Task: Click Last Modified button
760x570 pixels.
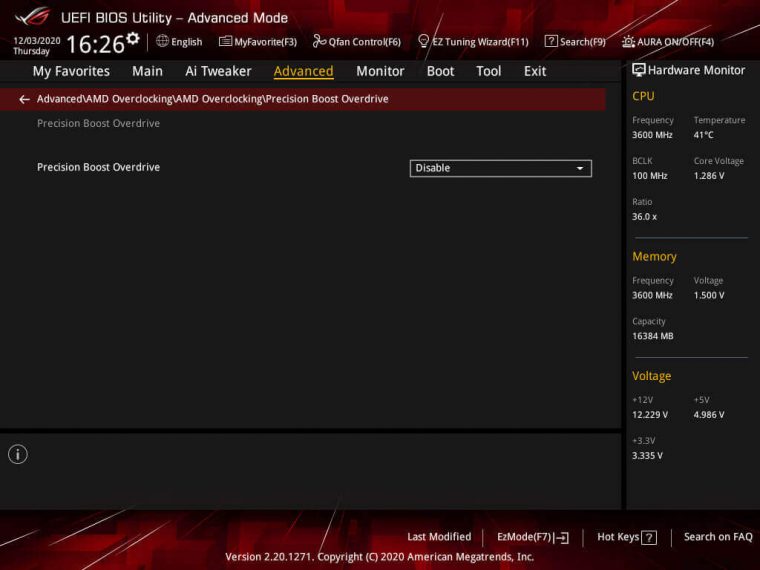Action: (x=439, y=537)
